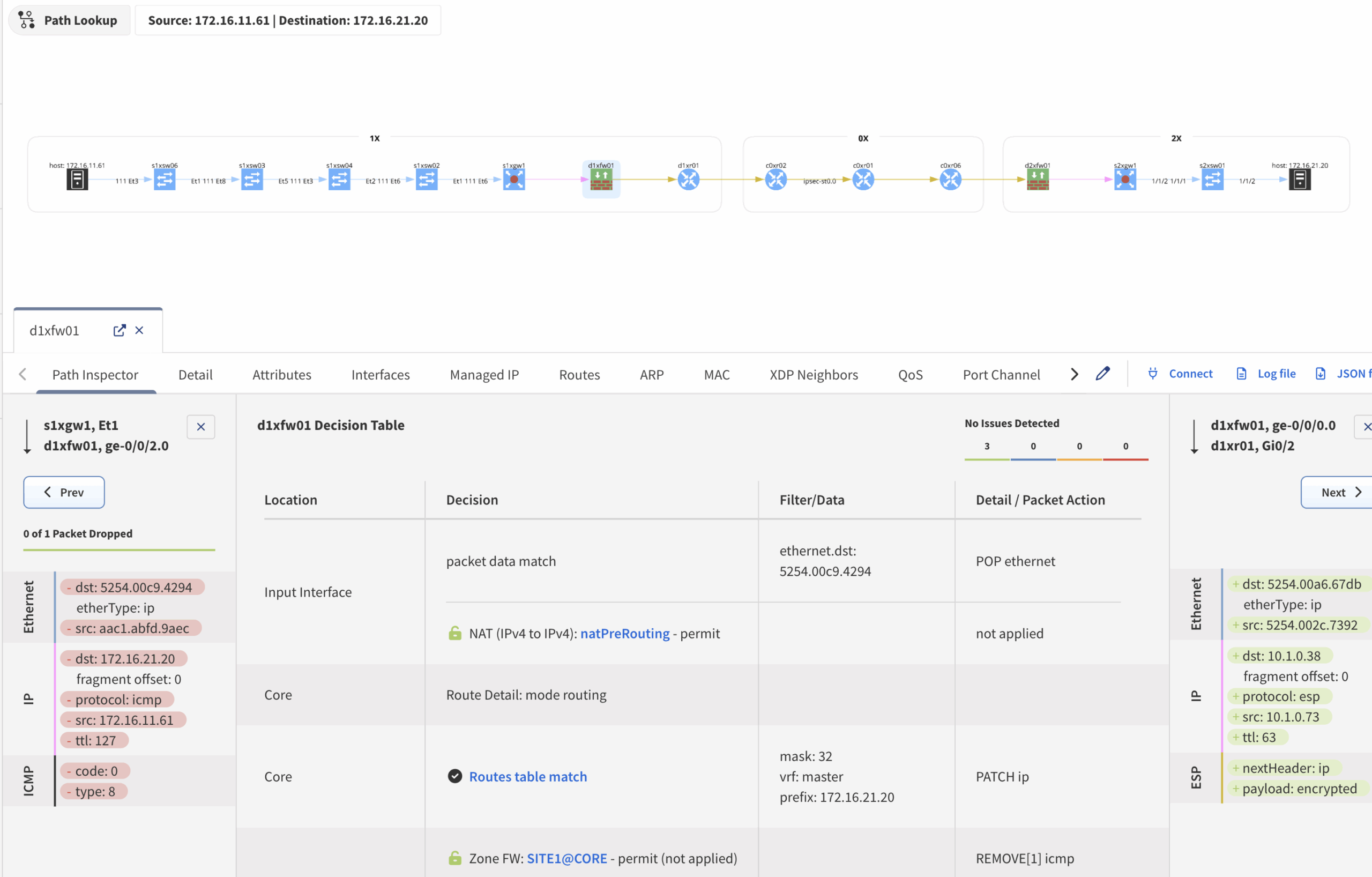This screenshot has width=1372, height=877.
Task: Select the c0xr01 router icon
Action: point(863,180)
